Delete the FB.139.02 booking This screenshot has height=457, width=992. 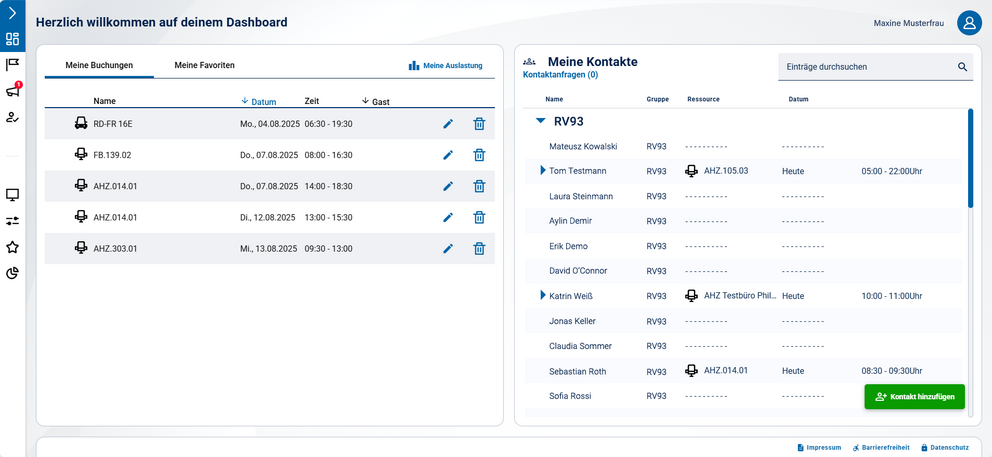(x=479, y=155)
